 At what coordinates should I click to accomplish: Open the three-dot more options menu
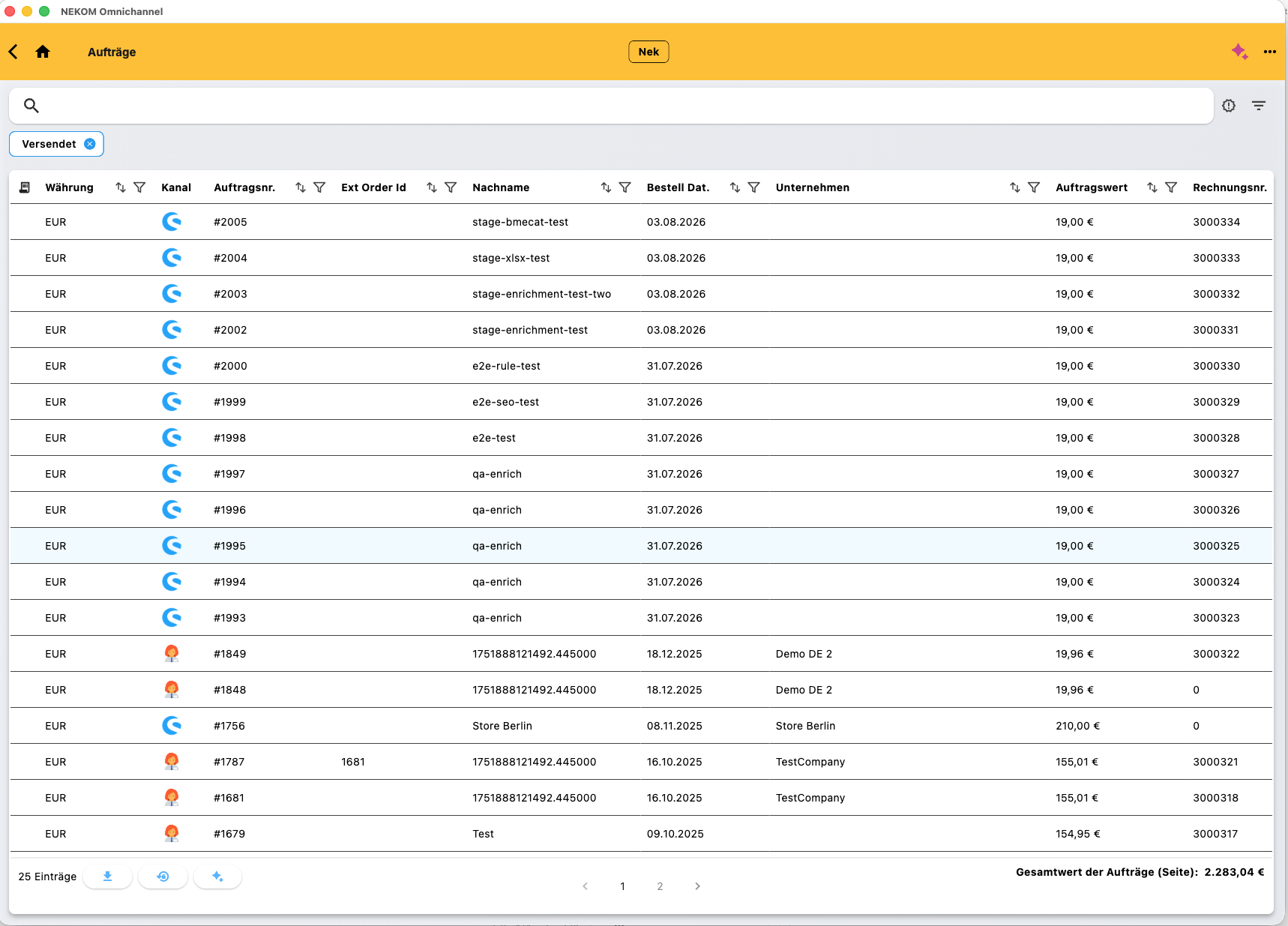pos(1269,52)
